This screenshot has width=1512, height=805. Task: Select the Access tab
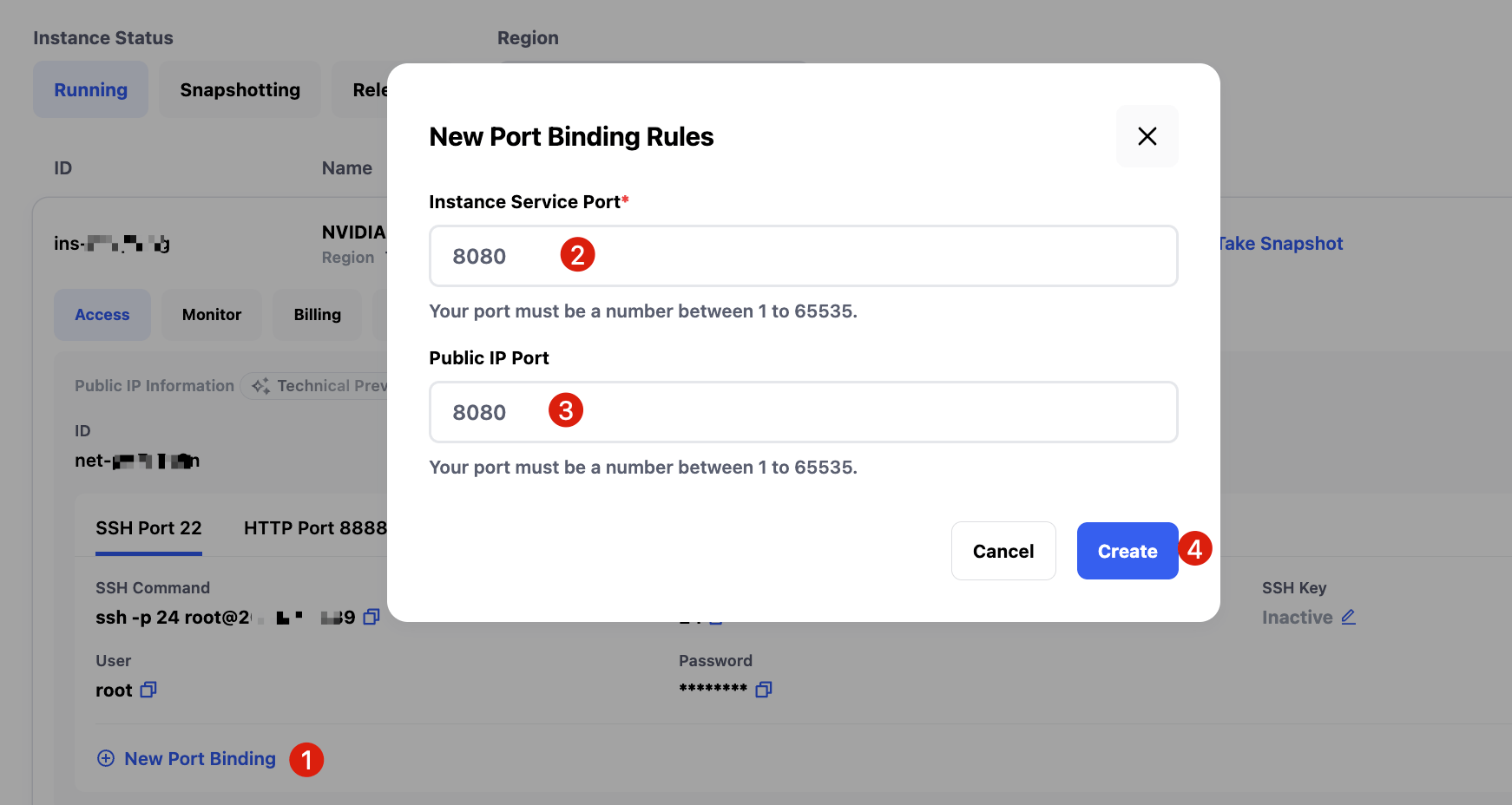(x=102, y=315)
